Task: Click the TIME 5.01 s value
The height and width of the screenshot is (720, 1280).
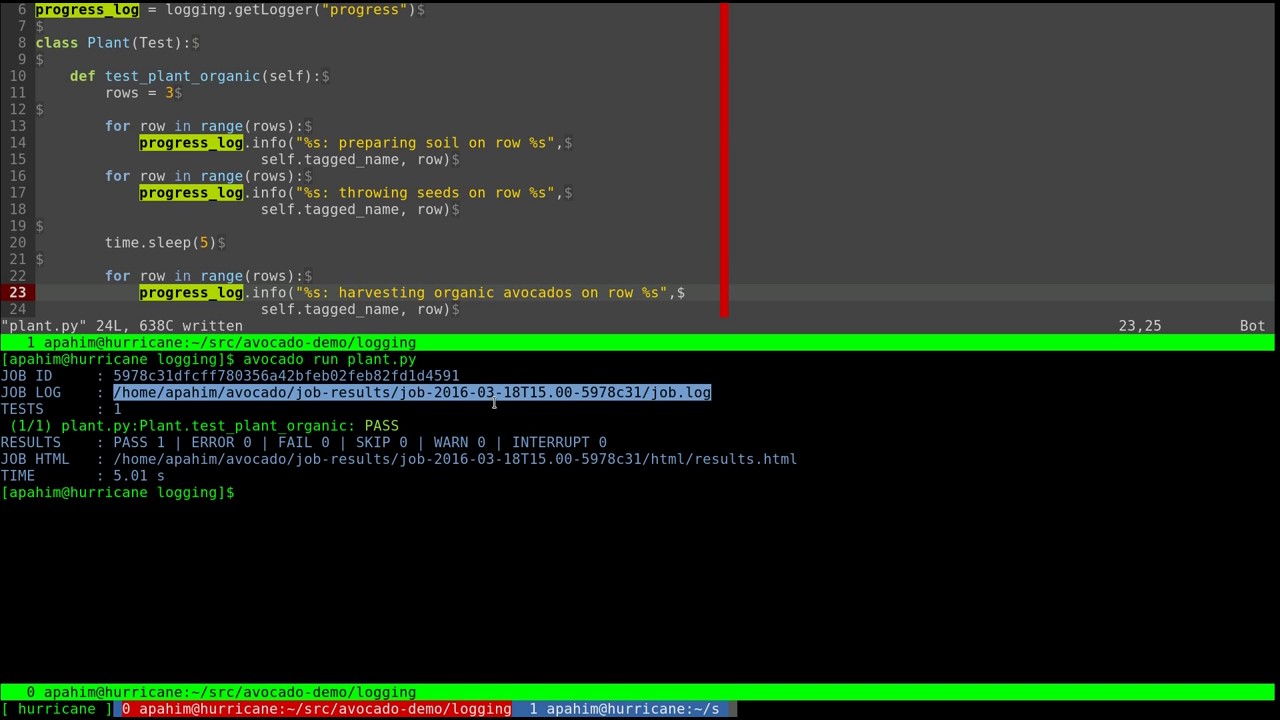Action: click(x=139, y=476)
